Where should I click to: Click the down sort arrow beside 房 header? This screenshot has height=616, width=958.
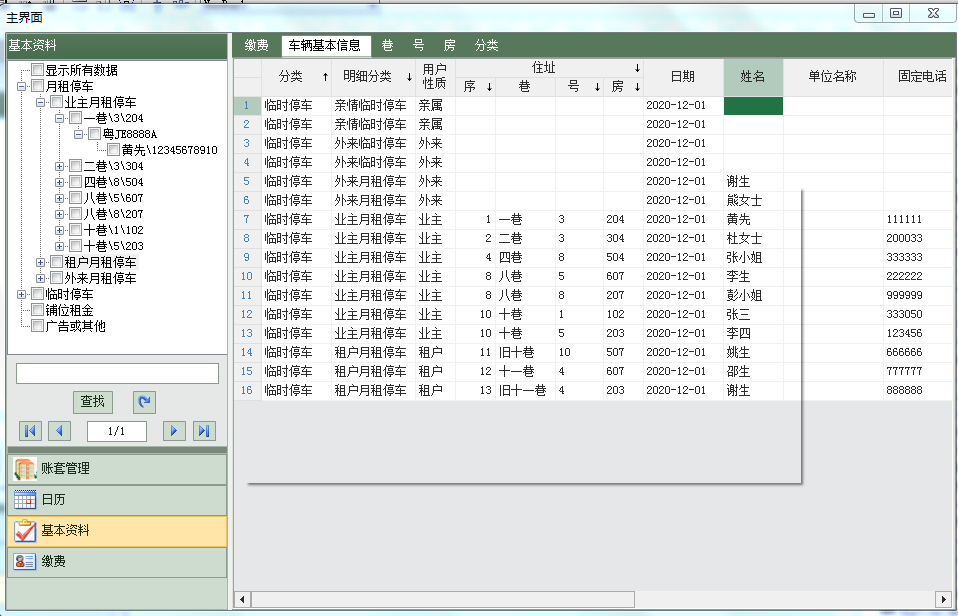637,87
